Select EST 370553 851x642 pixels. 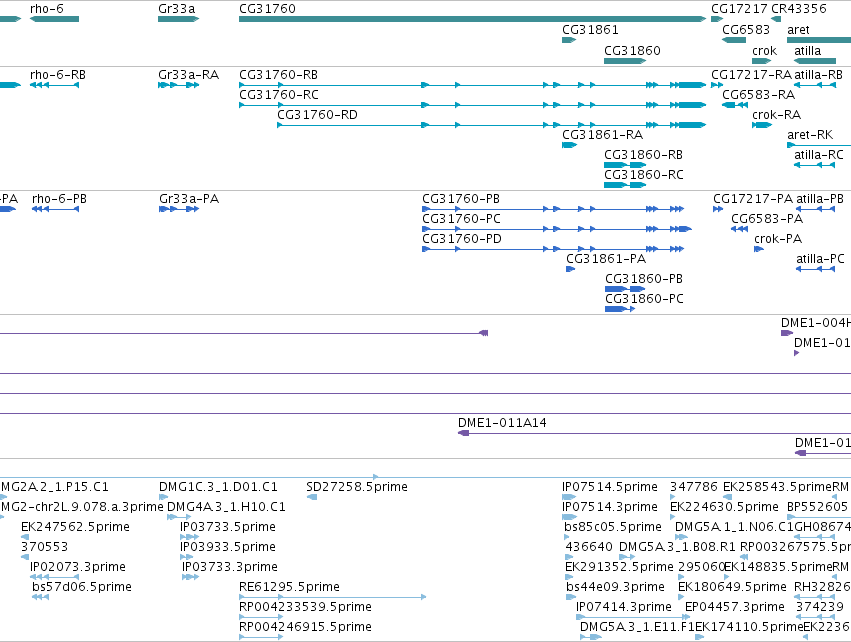(x=45, y=548)
